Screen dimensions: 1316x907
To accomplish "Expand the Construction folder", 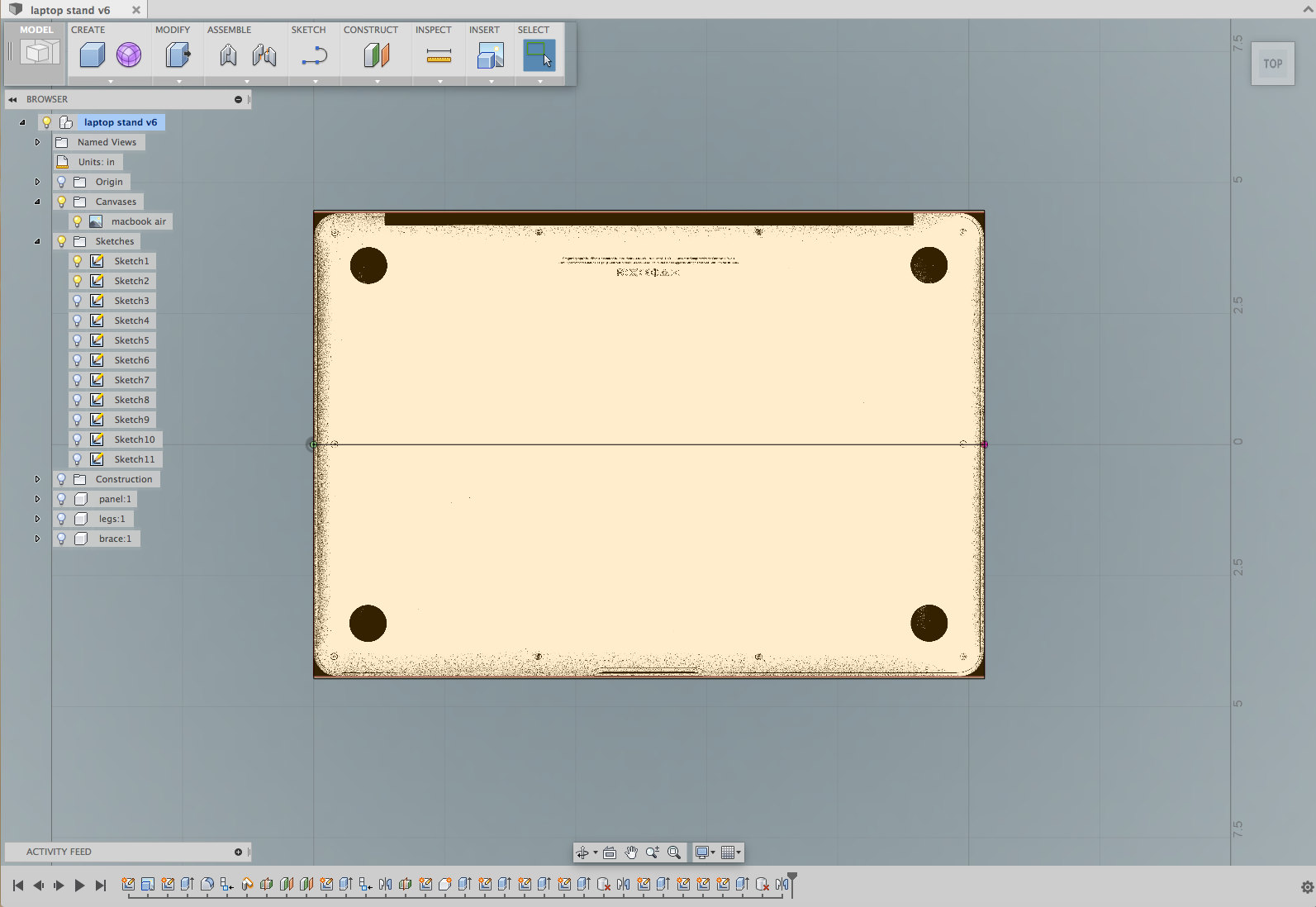I will coord(37,479).
